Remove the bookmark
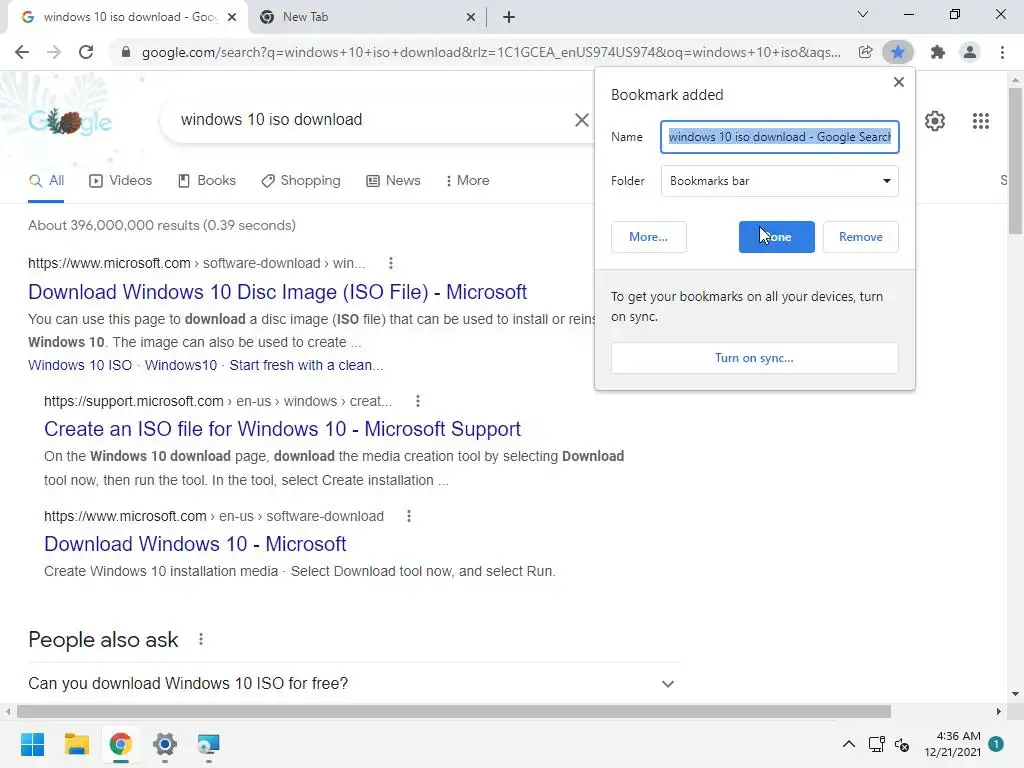This screenshot has width=1024, height=768. 861,237
